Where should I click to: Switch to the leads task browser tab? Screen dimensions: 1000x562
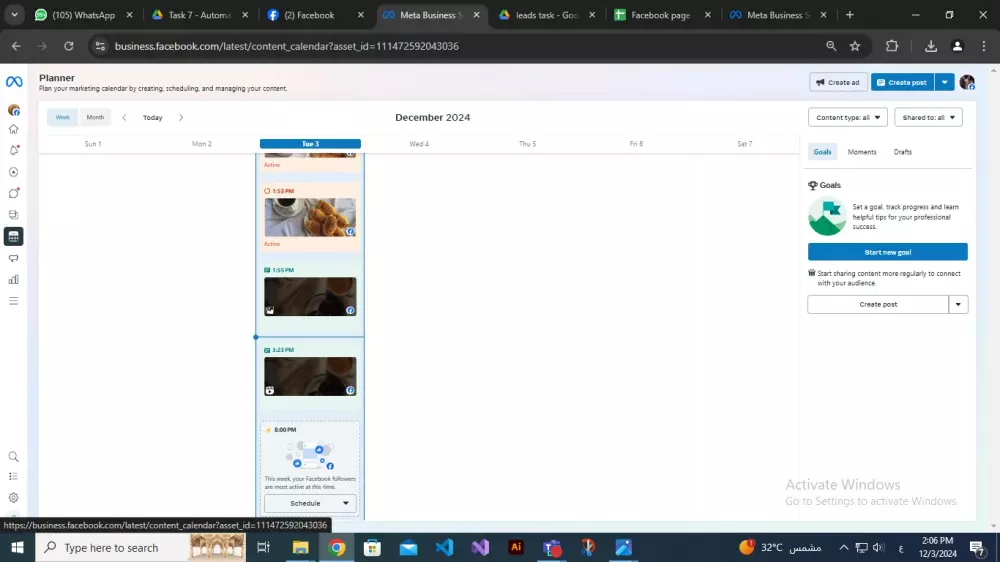(x=547, y=15)
